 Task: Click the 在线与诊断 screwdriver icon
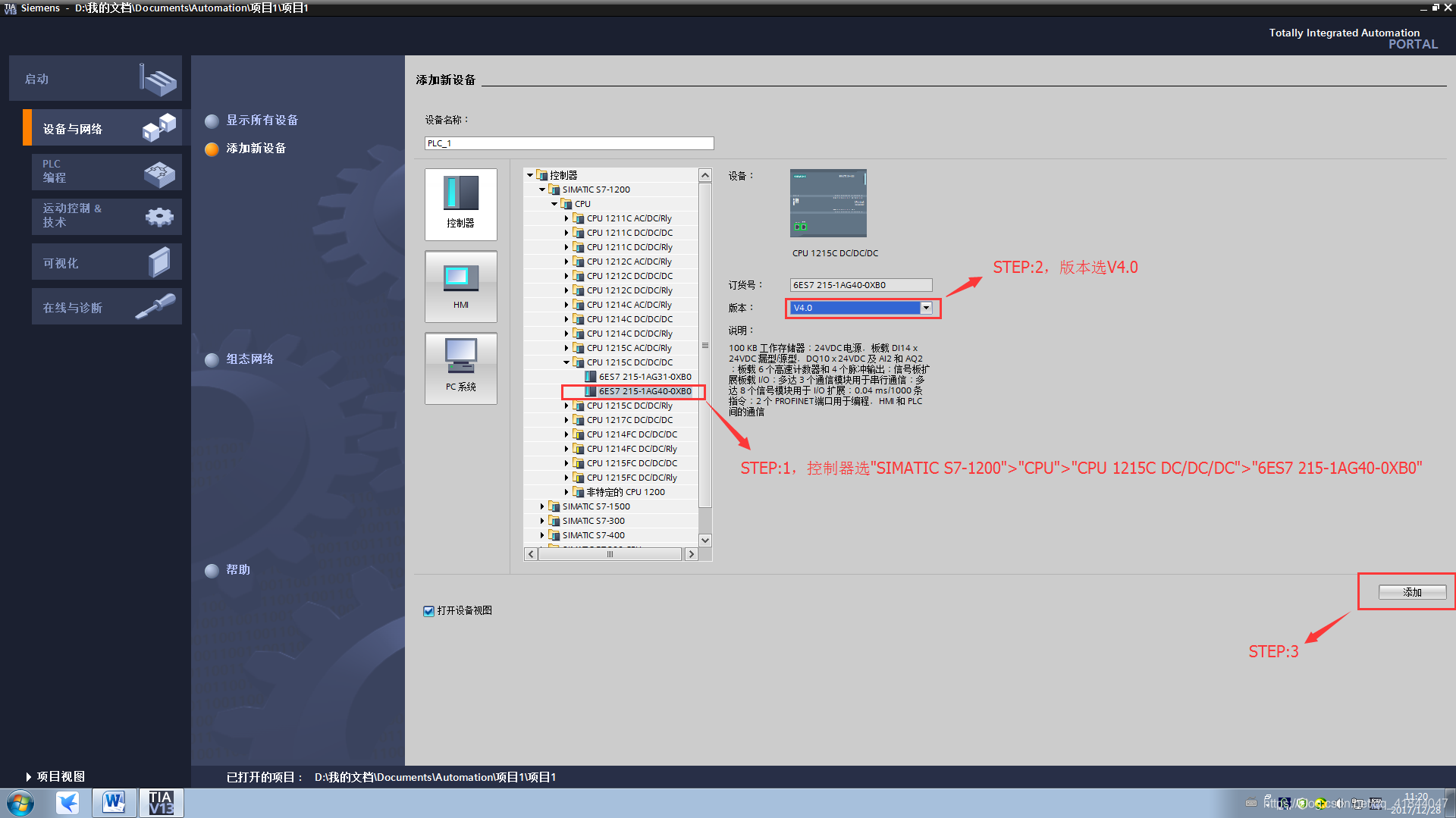pyautogui.click(x=155, y=306)
